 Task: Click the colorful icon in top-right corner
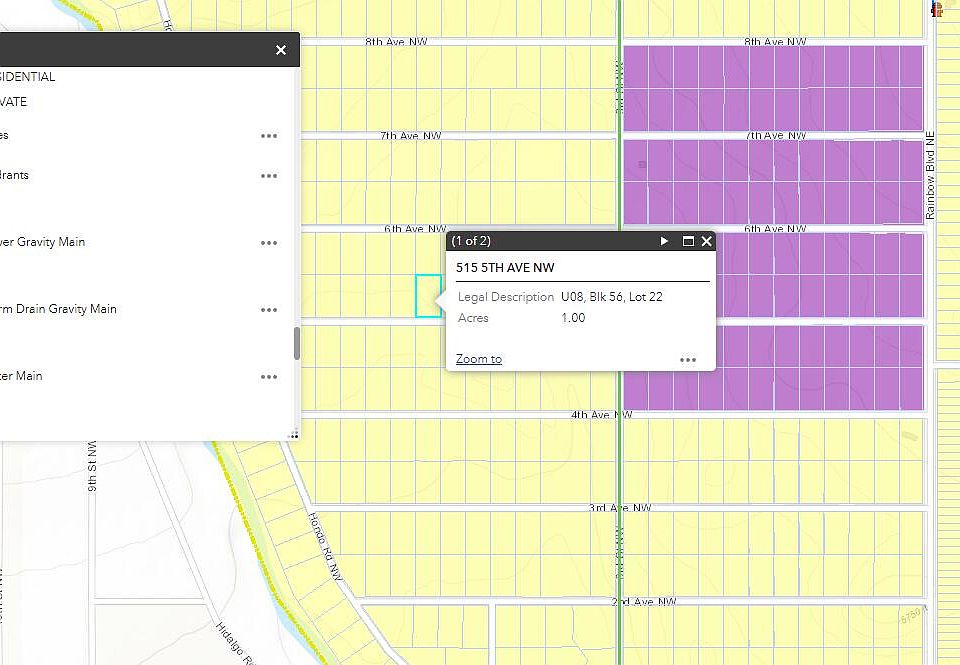tap(937, 9)
